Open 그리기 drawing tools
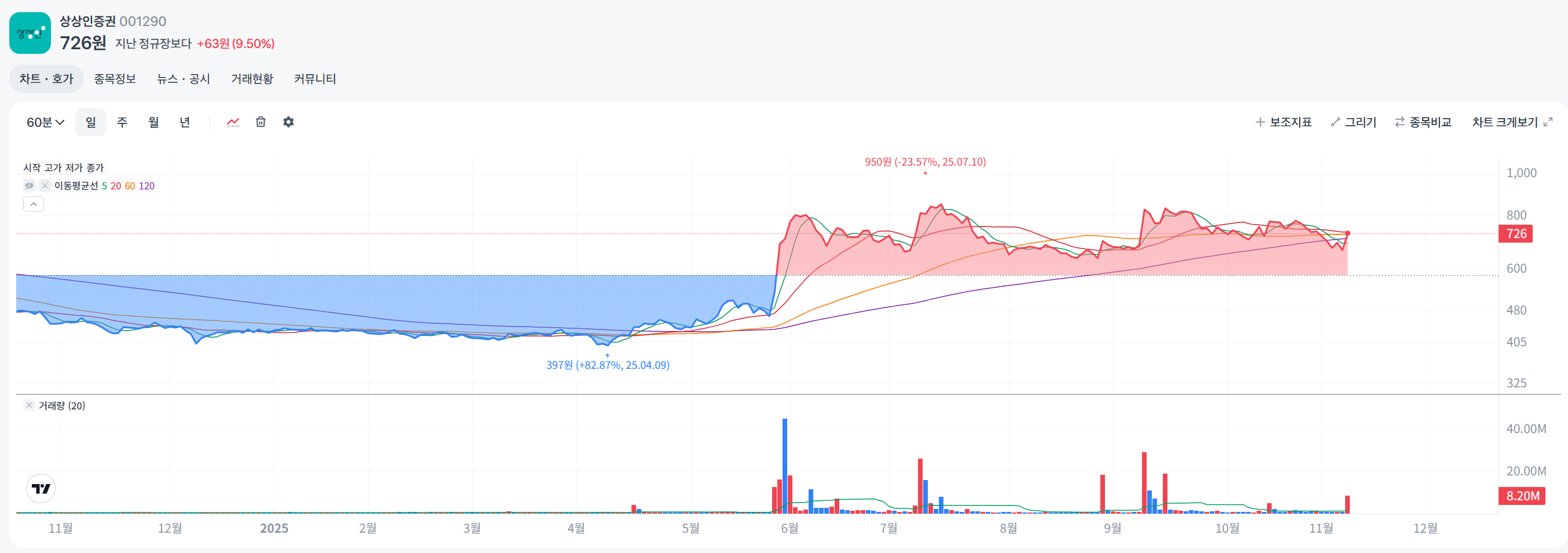 pyautogui.click(x=1353, y=122)
